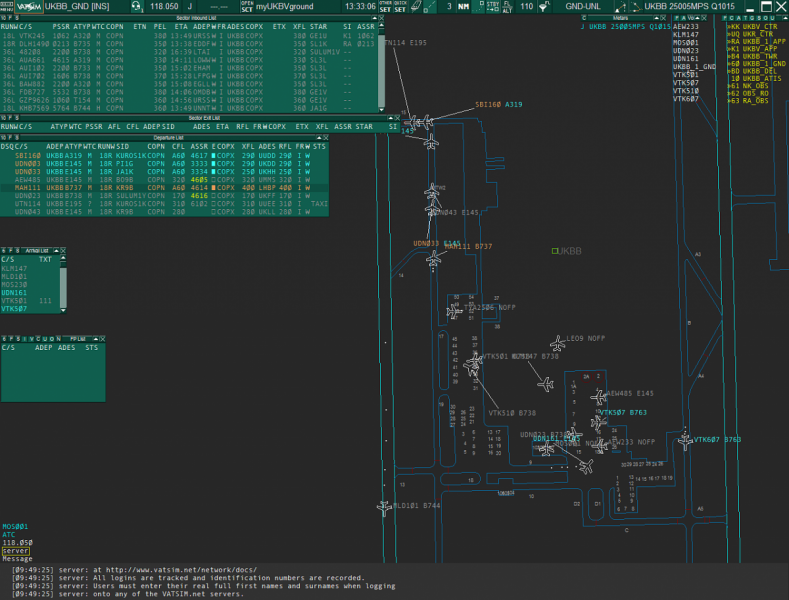This screenshot has width=789, height=600.
Task: Toggle clearance flag checkbox for MAH111
Action: [213, 188]
